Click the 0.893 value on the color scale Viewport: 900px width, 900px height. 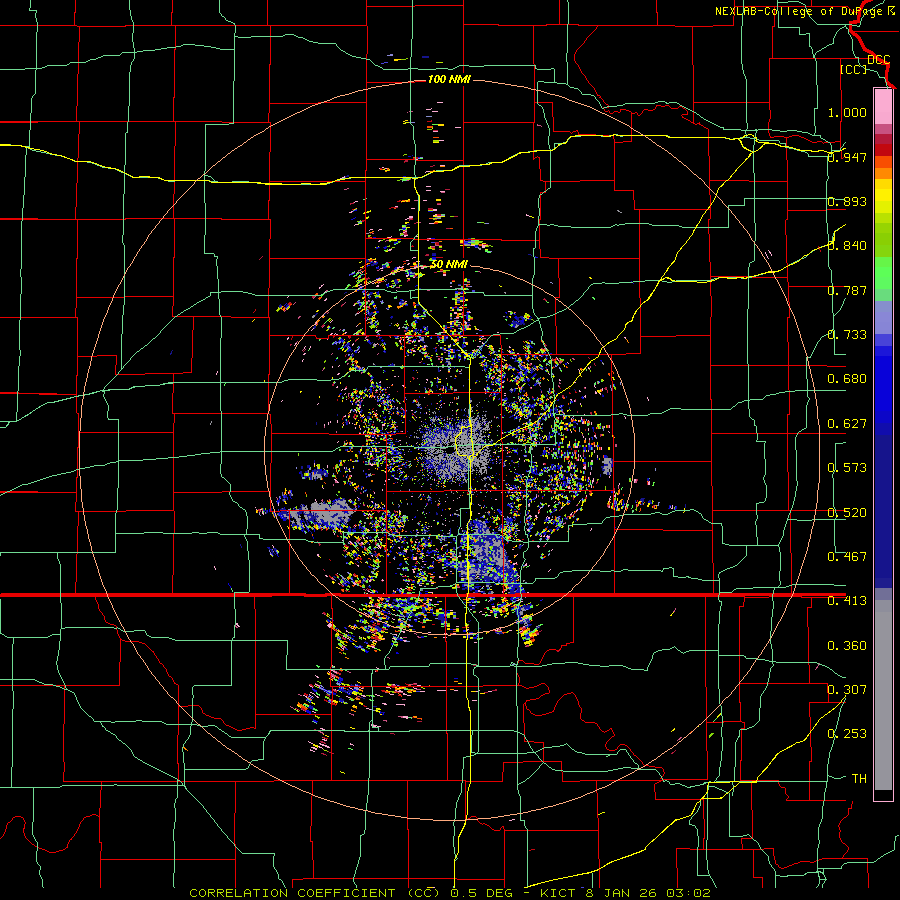click(847, 201)
